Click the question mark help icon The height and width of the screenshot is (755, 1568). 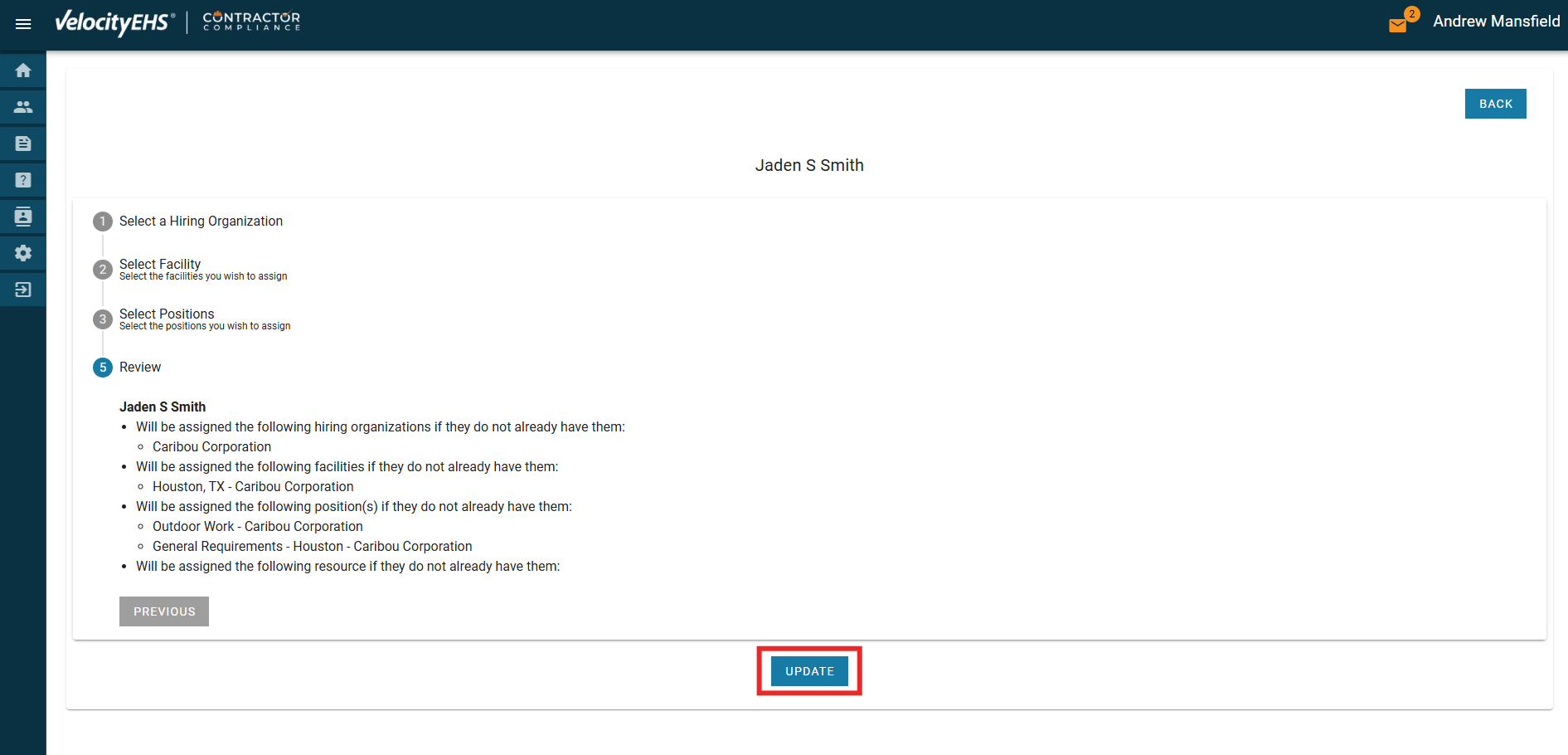[23, 180]
